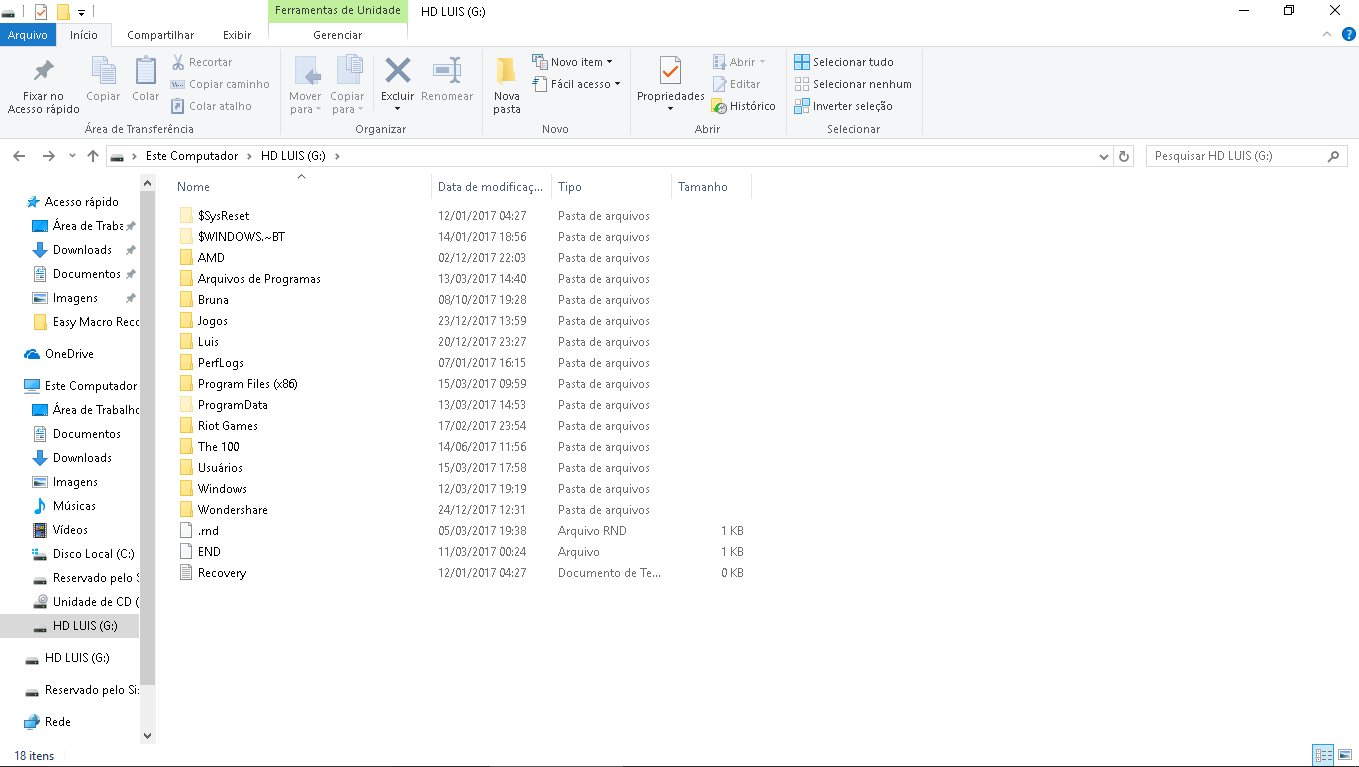Expand Este Computador breadcrumb chevron
Image resolution: width=1359 pixels, height=767 pixels.
click(248, 156)
